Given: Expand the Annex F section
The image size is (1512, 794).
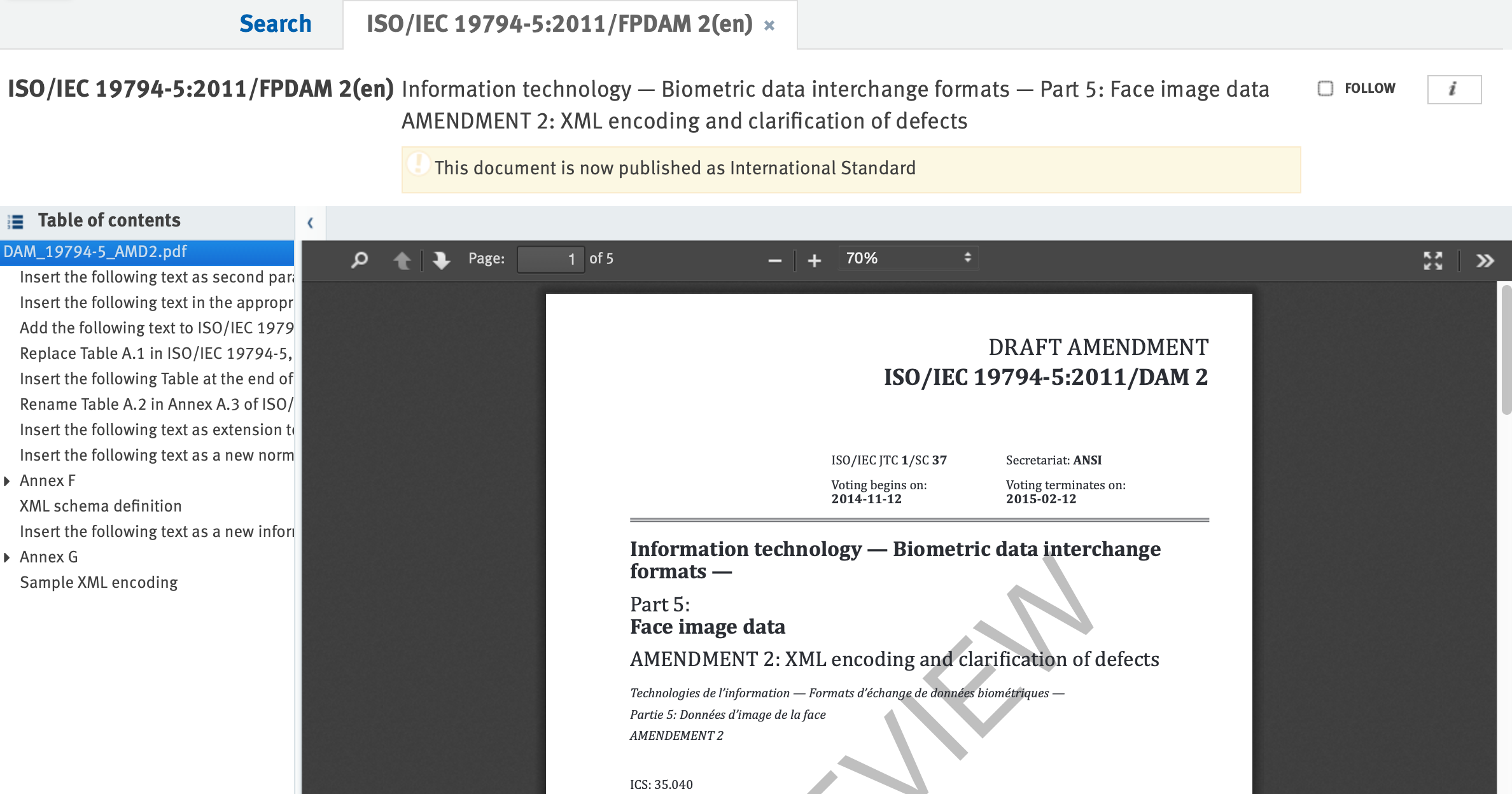Looking at the screenshot, I should click(6, 480).
